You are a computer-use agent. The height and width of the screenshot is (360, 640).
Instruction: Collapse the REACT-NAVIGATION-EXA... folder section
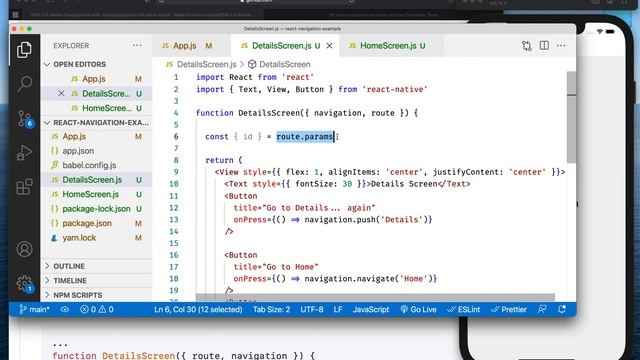[x=96, y=122]
